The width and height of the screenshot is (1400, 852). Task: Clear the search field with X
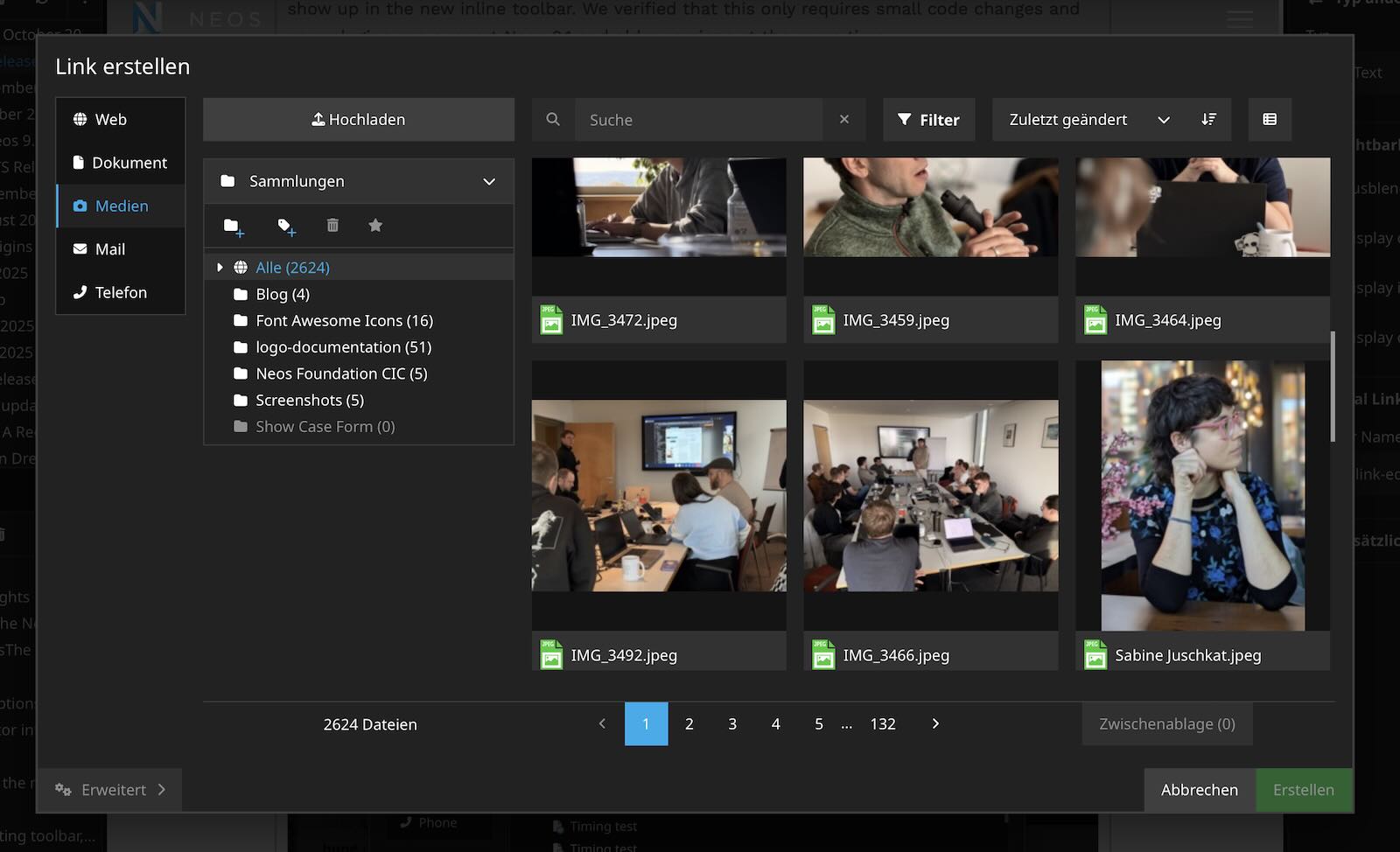(844, 120)
